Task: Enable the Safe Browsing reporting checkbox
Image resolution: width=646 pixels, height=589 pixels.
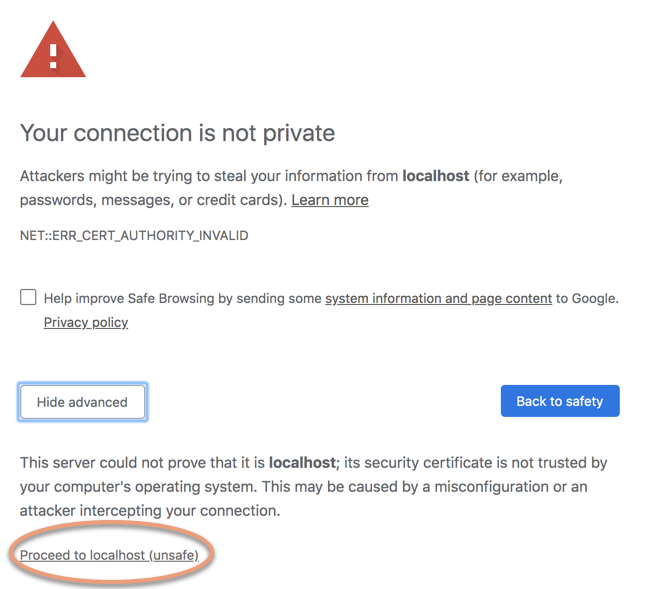Action: [x=28, y=297]
